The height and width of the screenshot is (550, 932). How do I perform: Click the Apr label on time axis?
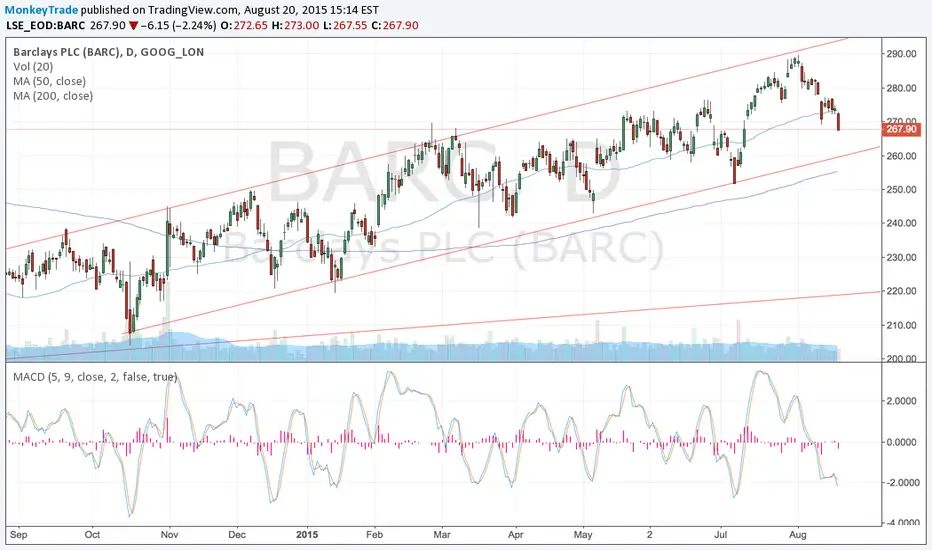(515, 535)
